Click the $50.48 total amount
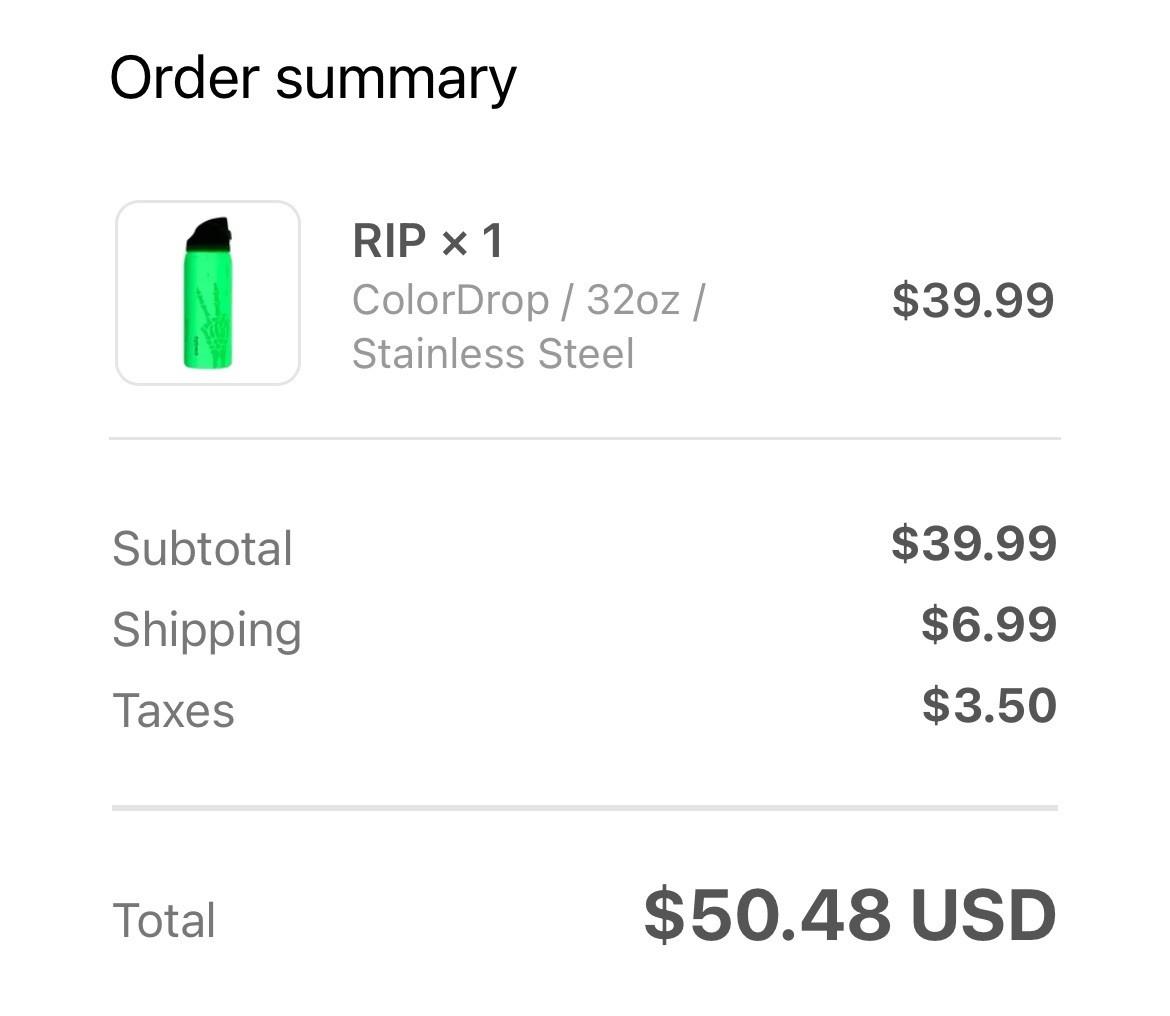1170x1016 pixels. tap(767, 915)
